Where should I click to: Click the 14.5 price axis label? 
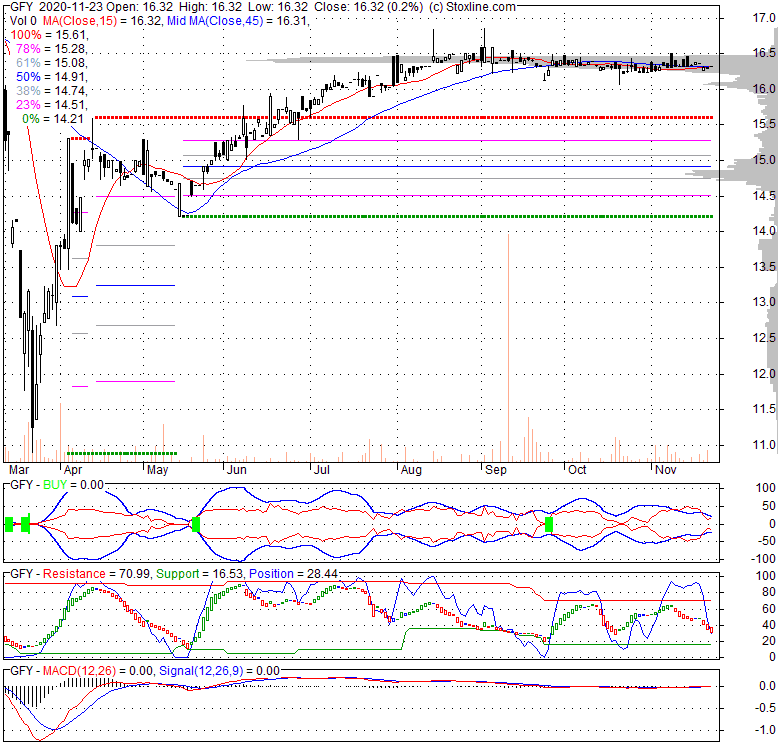(764, 195)
